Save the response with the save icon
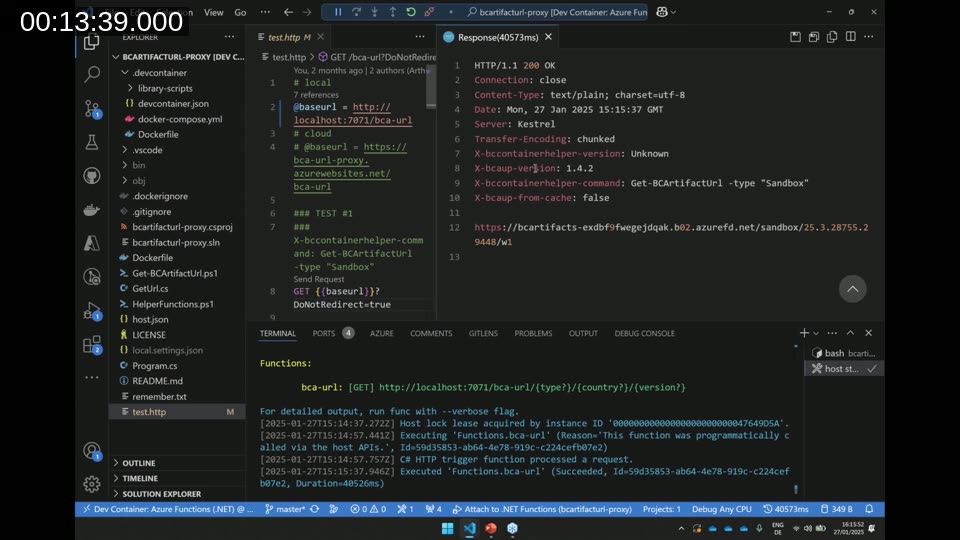 [x=795, y=37]
